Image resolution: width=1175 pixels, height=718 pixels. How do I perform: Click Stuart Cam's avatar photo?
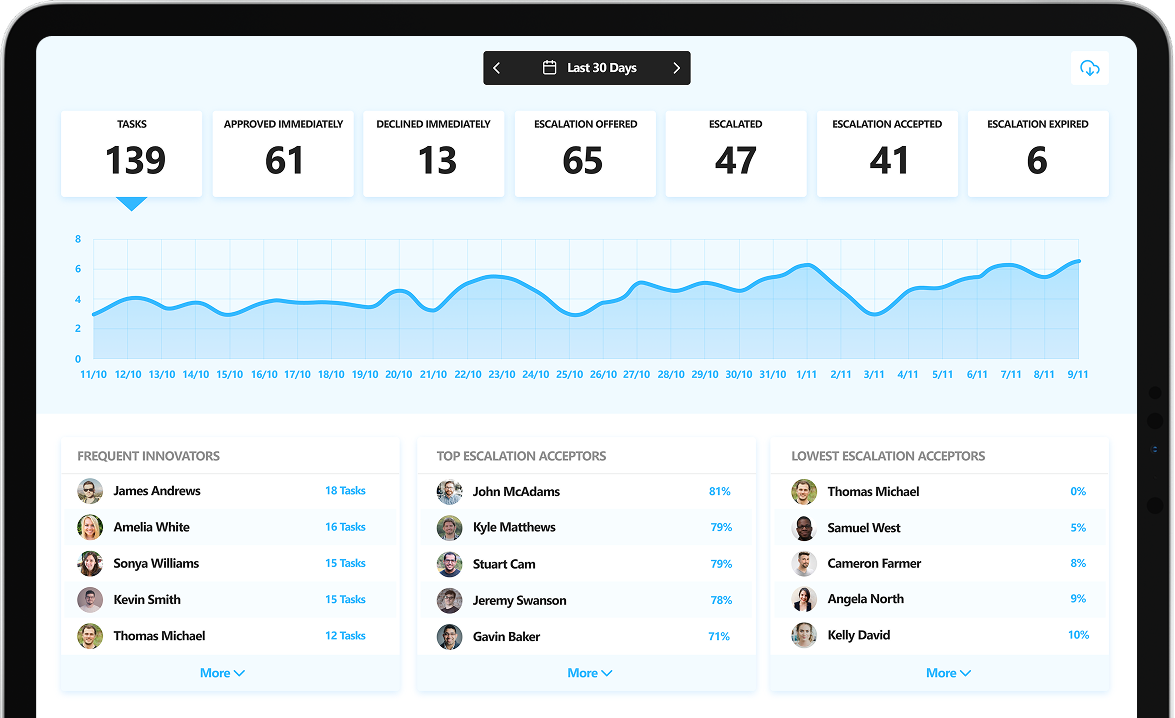450,564
